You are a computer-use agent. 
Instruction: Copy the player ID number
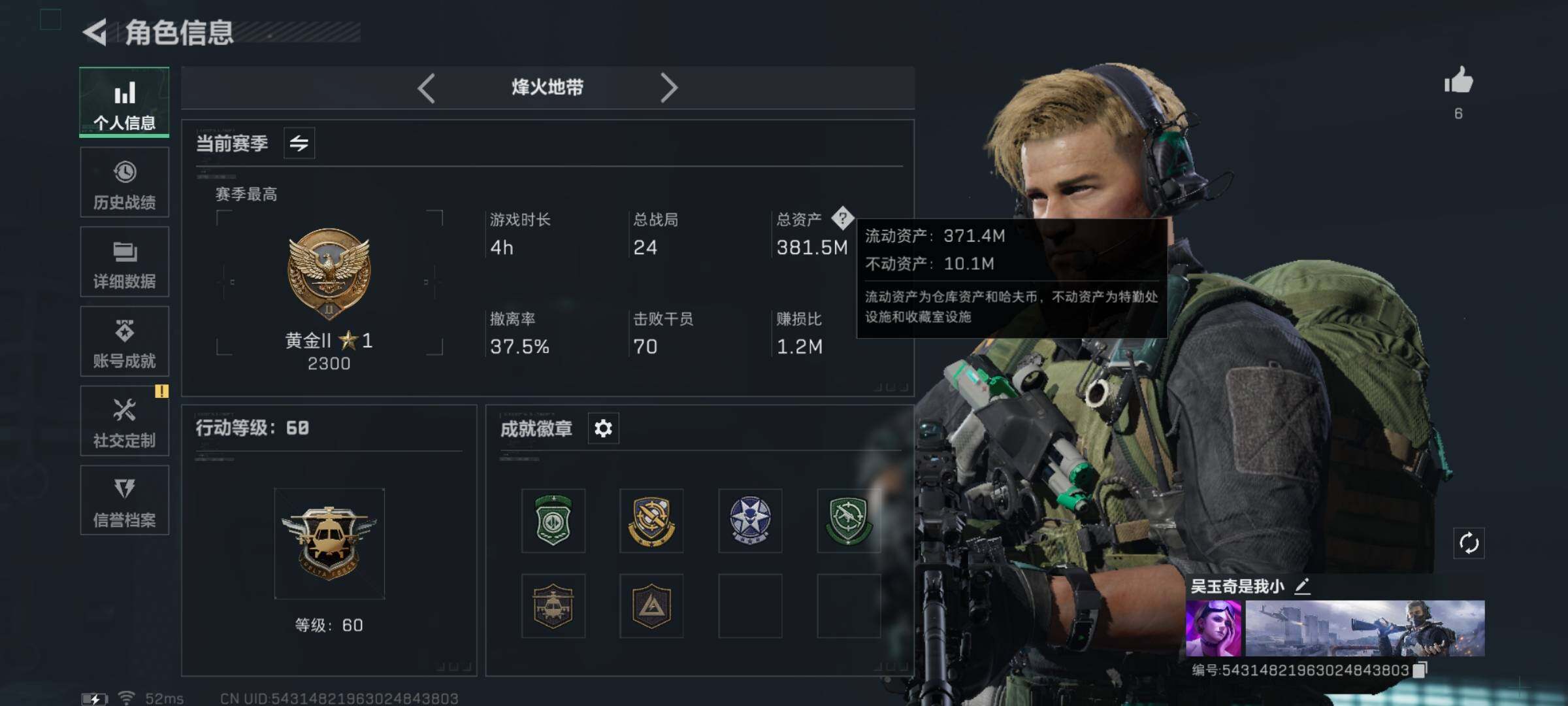[1420, 670]
